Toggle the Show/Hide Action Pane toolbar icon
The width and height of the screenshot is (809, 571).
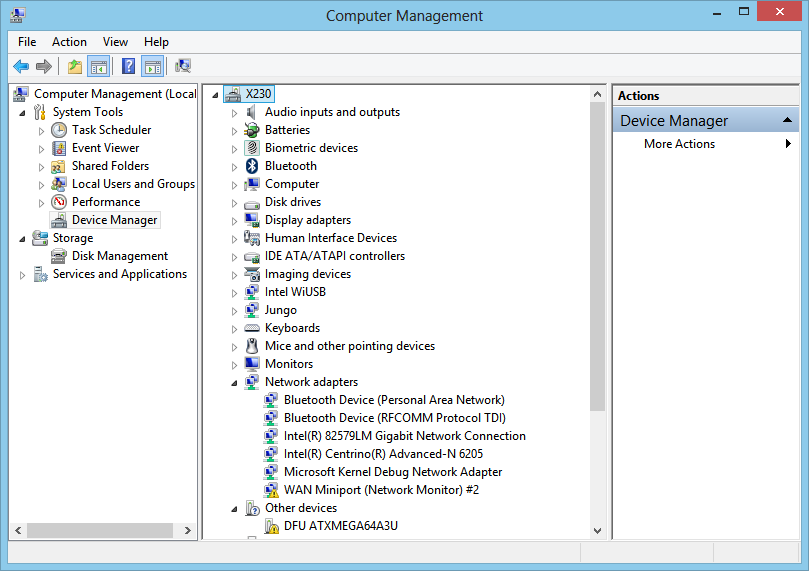point(153,66)
